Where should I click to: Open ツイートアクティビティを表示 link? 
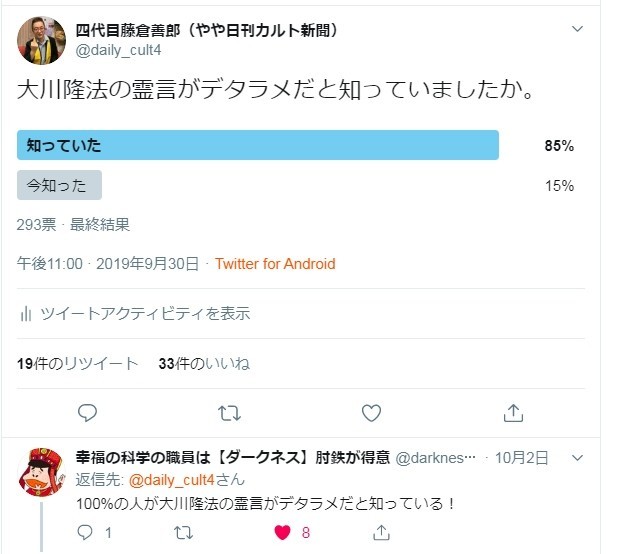pyautogui.click(x=144, y=314)
